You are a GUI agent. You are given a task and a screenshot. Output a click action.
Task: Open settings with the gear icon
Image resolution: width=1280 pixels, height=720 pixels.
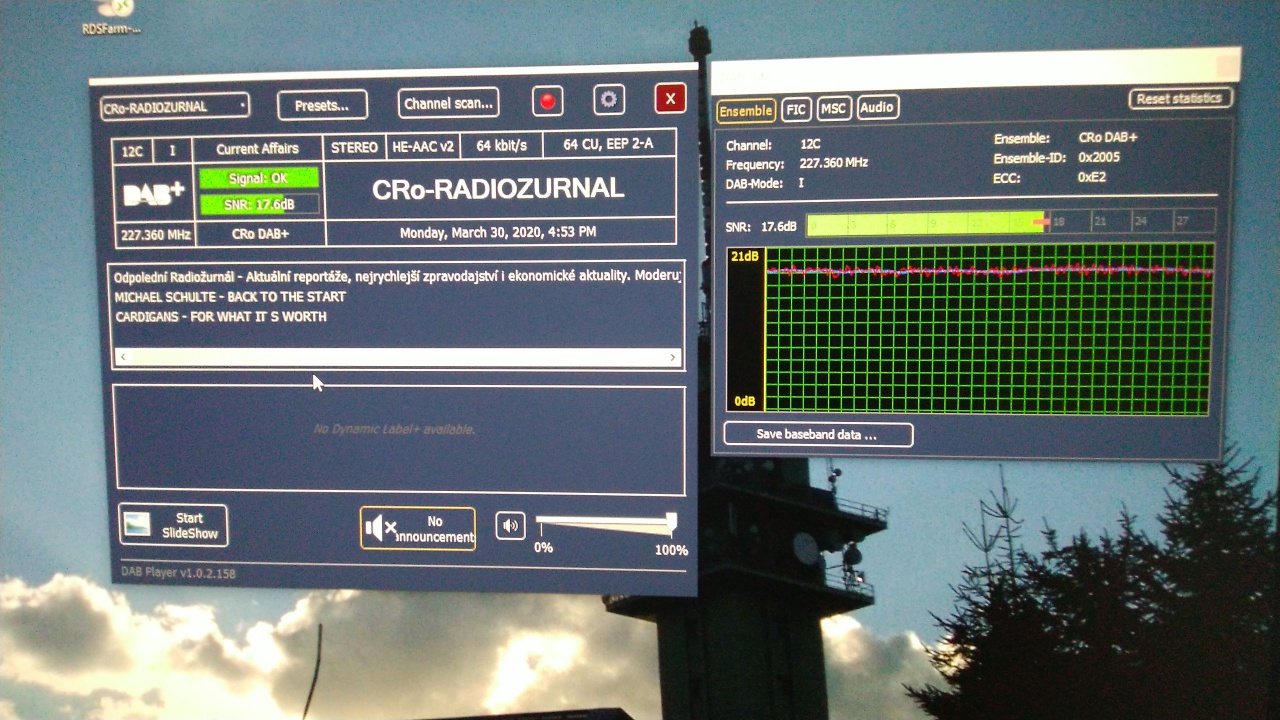coord(609,99)
